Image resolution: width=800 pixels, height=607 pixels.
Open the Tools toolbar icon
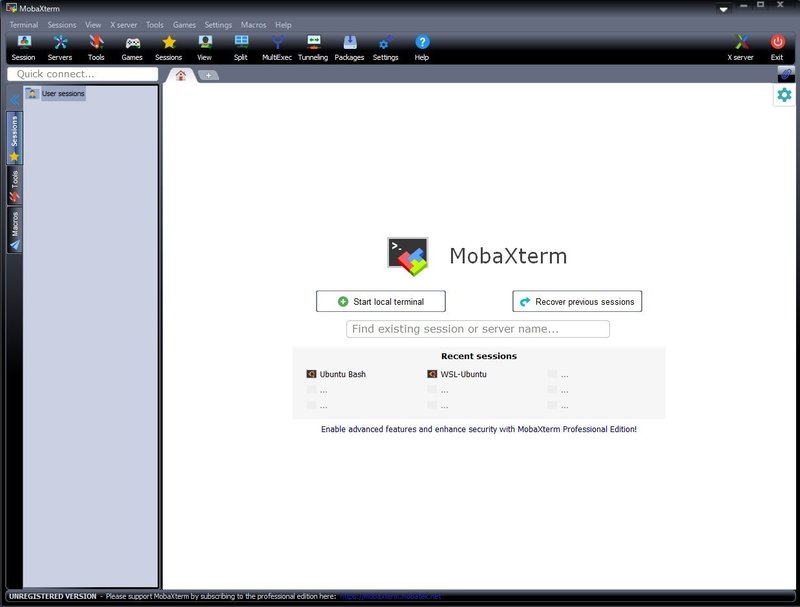tap(96, 48)
